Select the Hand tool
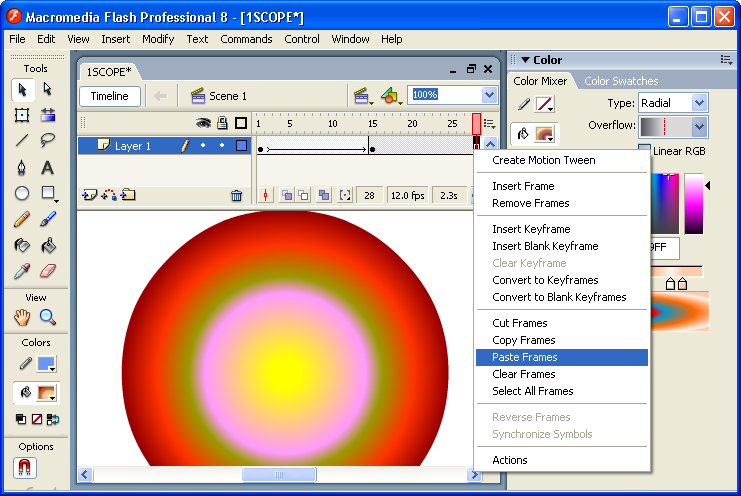The height and width of the screenshot is (496, 741). pos(22,318)
